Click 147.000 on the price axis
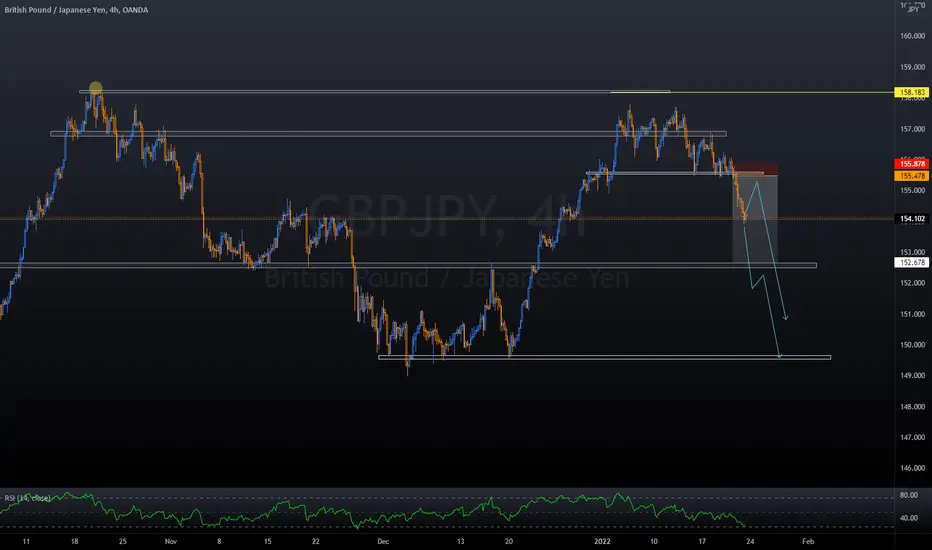 [912, 438]
